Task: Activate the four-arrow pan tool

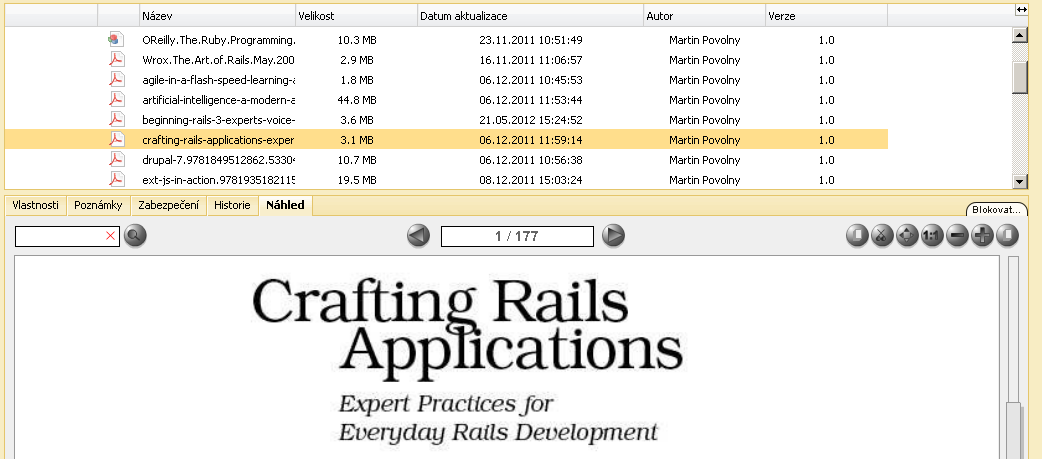Action: coord(907,235)
